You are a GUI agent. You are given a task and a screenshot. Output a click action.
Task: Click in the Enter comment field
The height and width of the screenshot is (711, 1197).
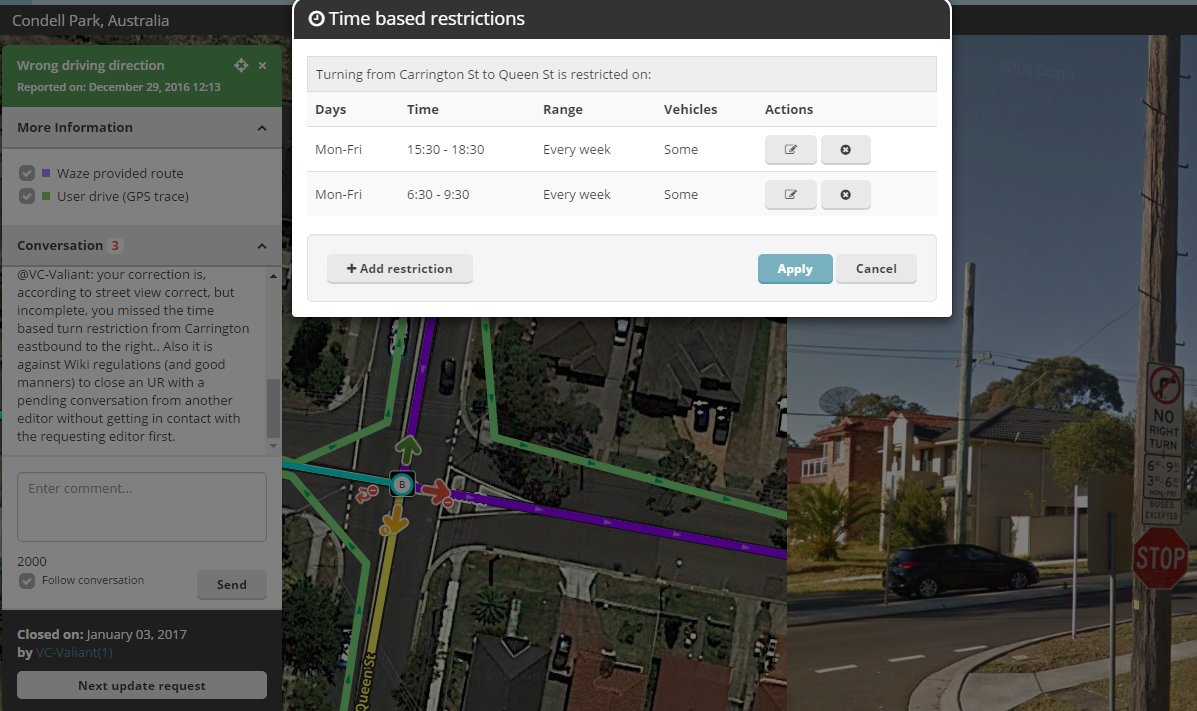142,507
